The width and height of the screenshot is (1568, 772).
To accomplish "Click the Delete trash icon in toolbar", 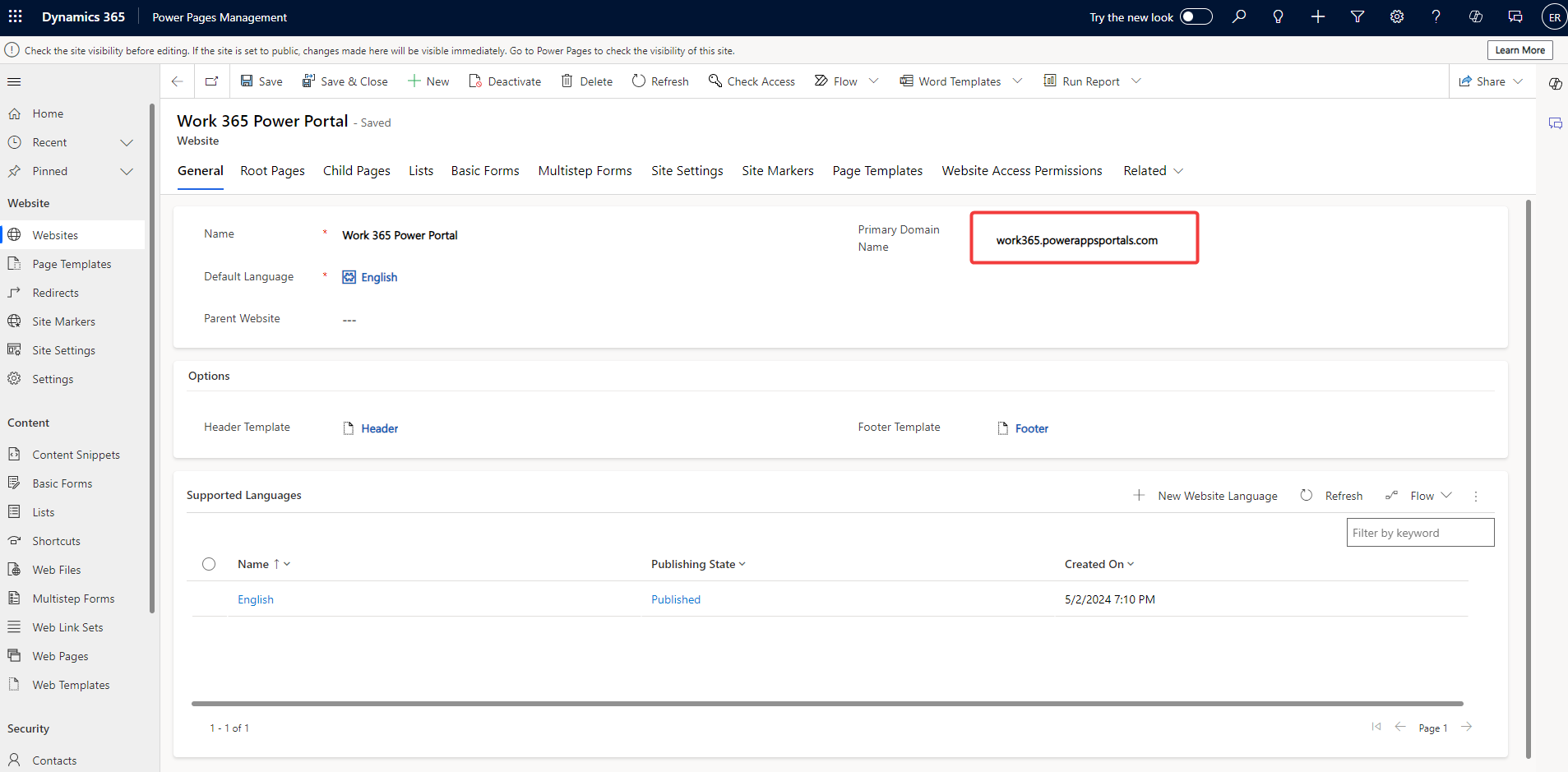I will click(567, 81).
